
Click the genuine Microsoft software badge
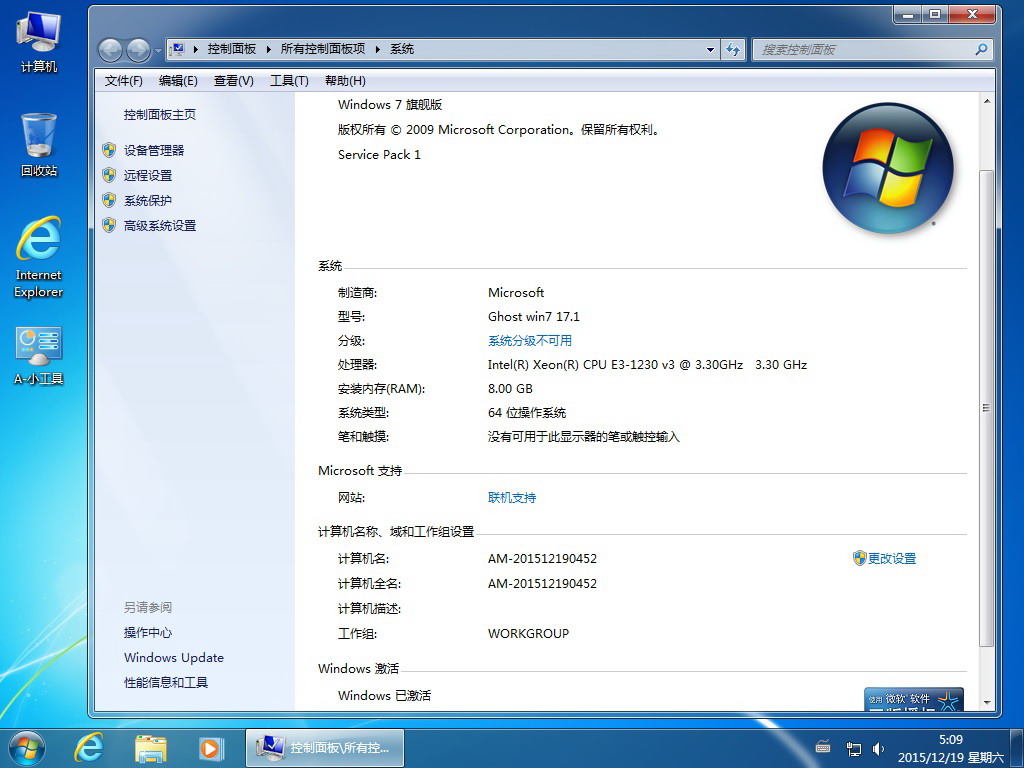(914, 699)
